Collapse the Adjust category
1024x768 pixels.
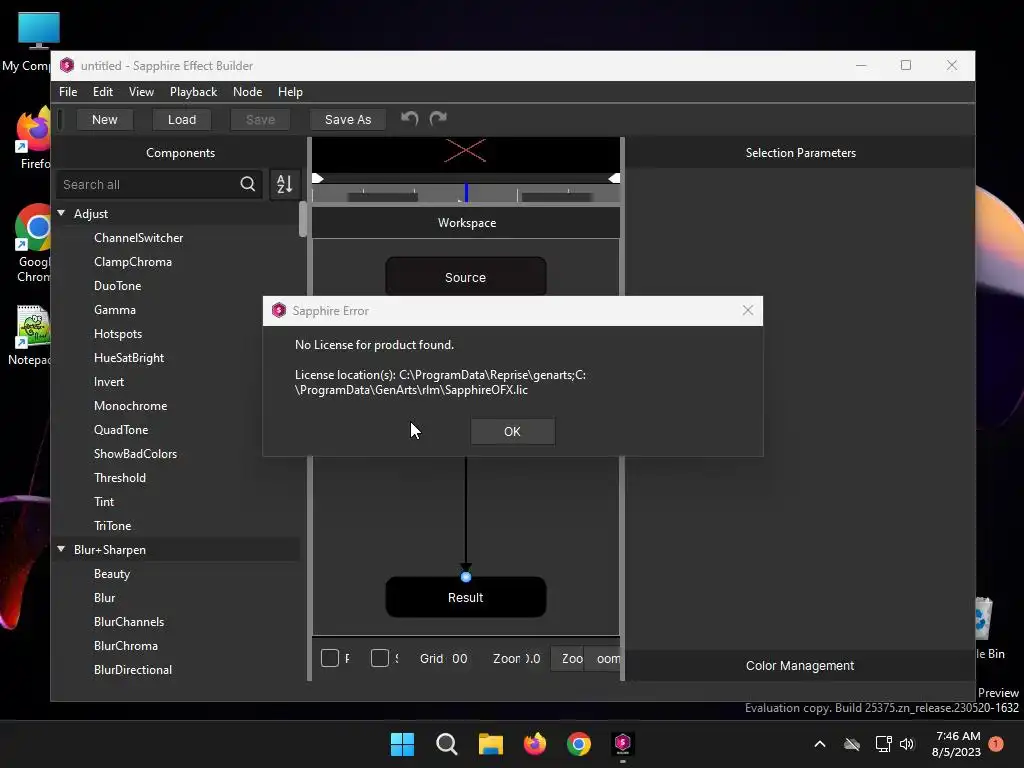tap(61, 213)
